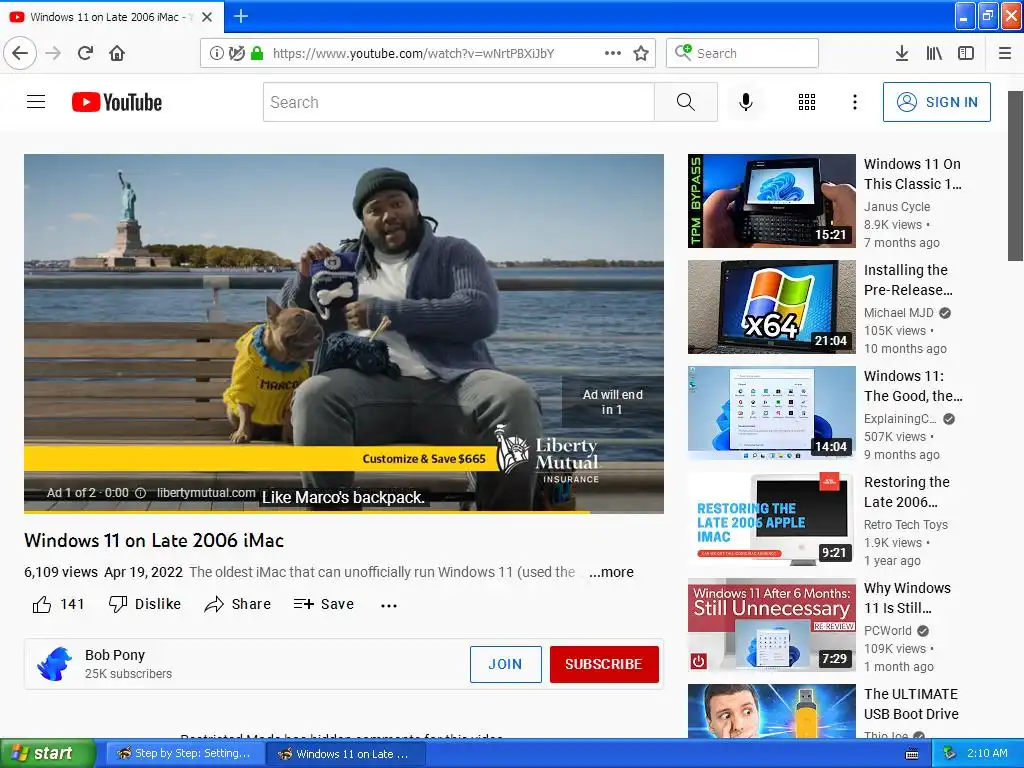Click the system tray icon beside the clock
1024x768 pixels.
point(950,754)
